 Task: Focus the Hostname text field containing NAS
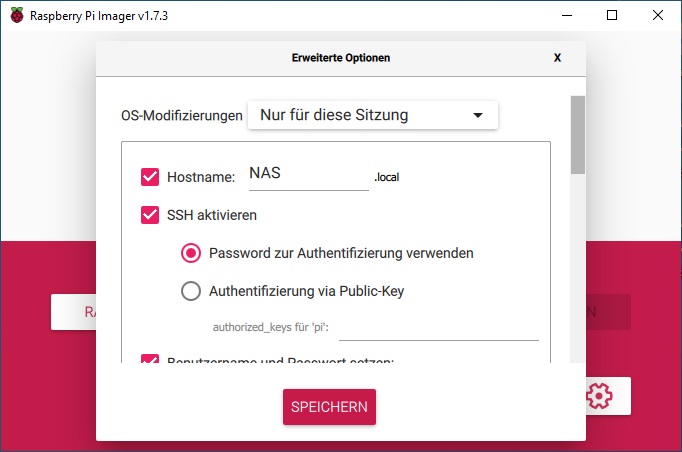tap(309, 175)
